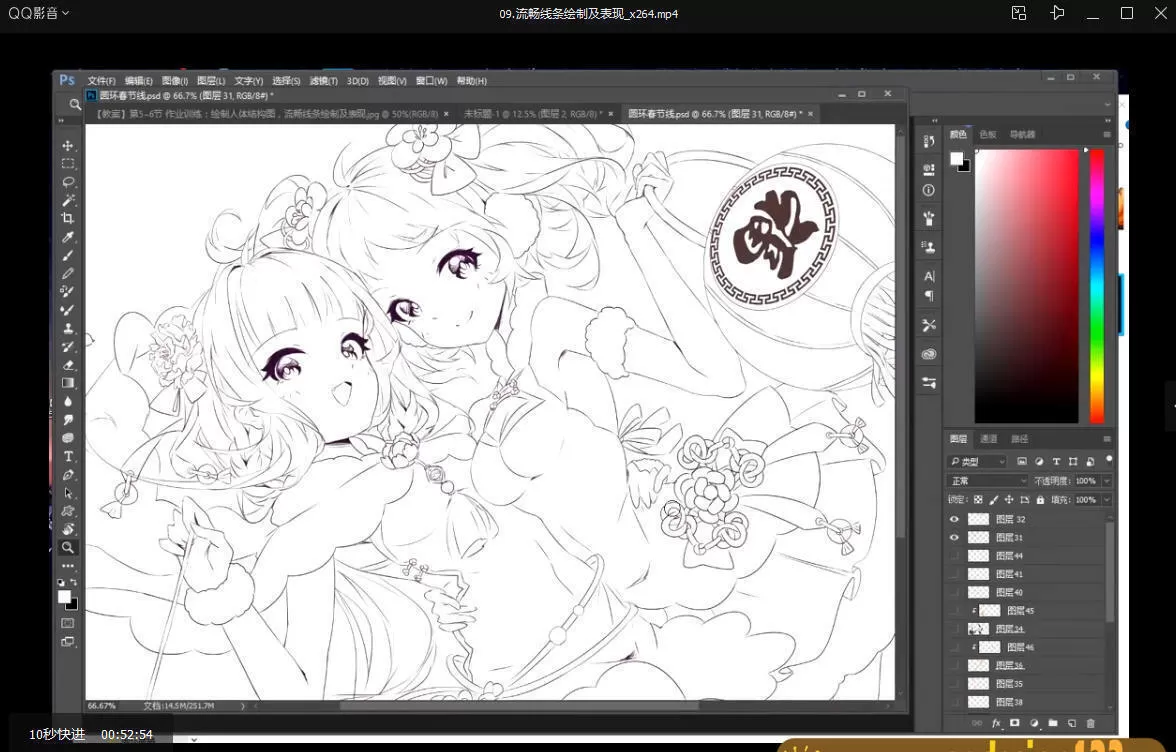This screenshot has height=752, width=1176.
Task: Open the 滤镜(T) menu
Action: tap(322, 81)
